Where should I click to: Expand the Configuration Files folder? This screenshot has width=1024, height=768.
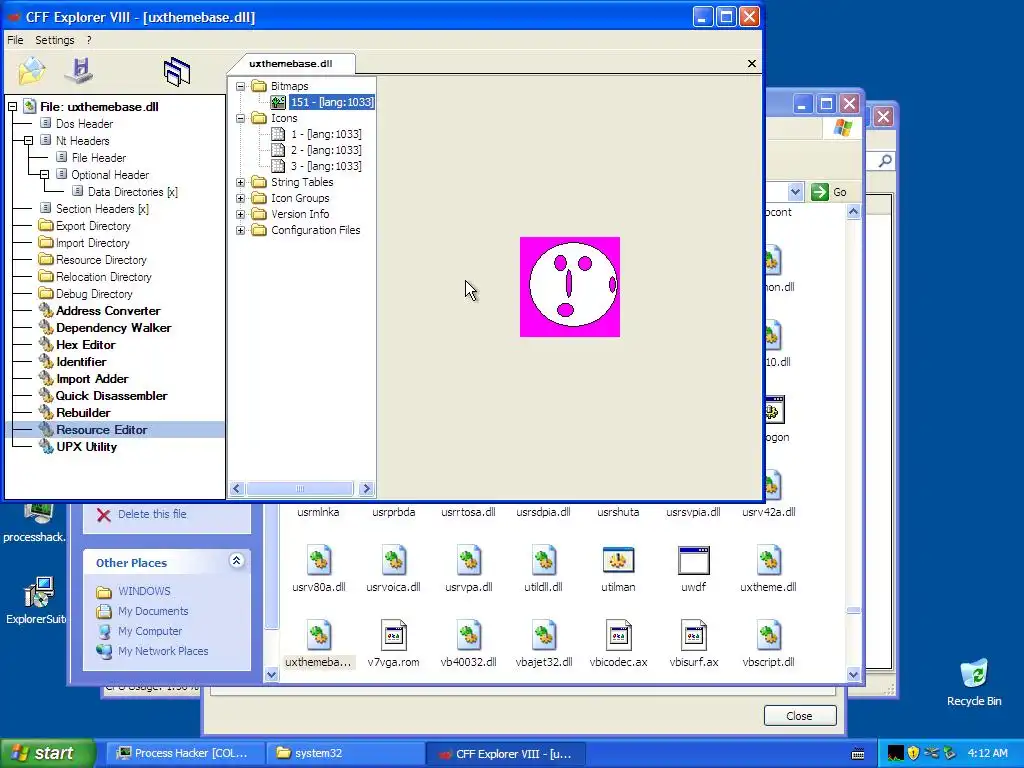tap(240, 231)
